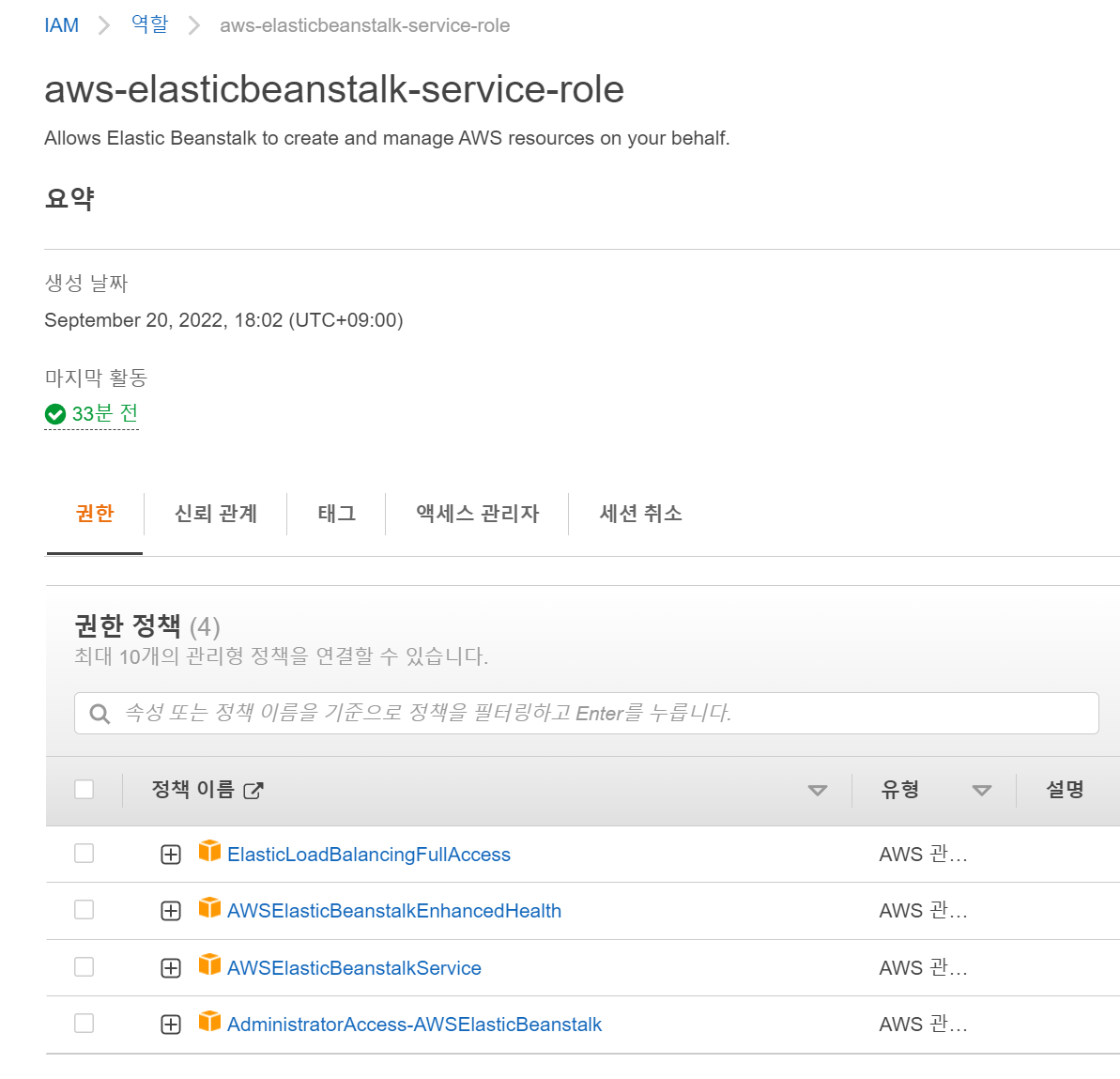Screen dimensions: 1120x1079
Task: Check the AWSElasticBeanstalkService row checkbox
Action: click(84, 967)
